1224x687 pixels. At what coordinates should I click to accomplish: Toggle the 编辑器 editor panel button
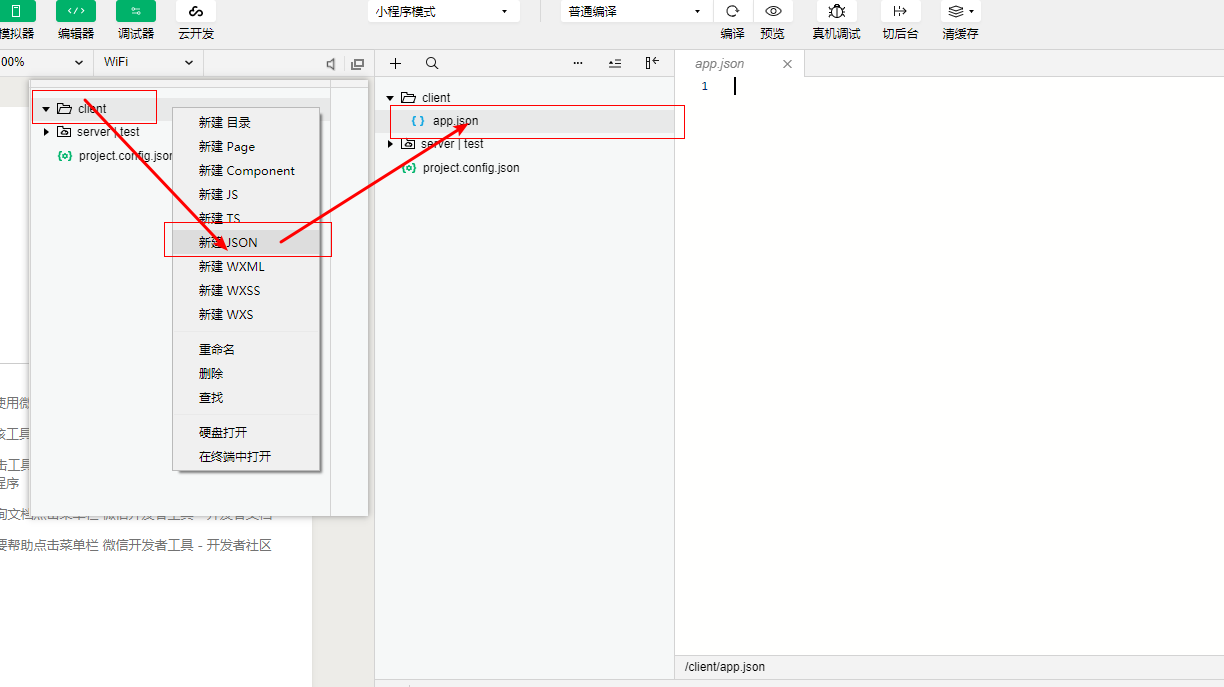pyautogui.click(x=76, y=11)
